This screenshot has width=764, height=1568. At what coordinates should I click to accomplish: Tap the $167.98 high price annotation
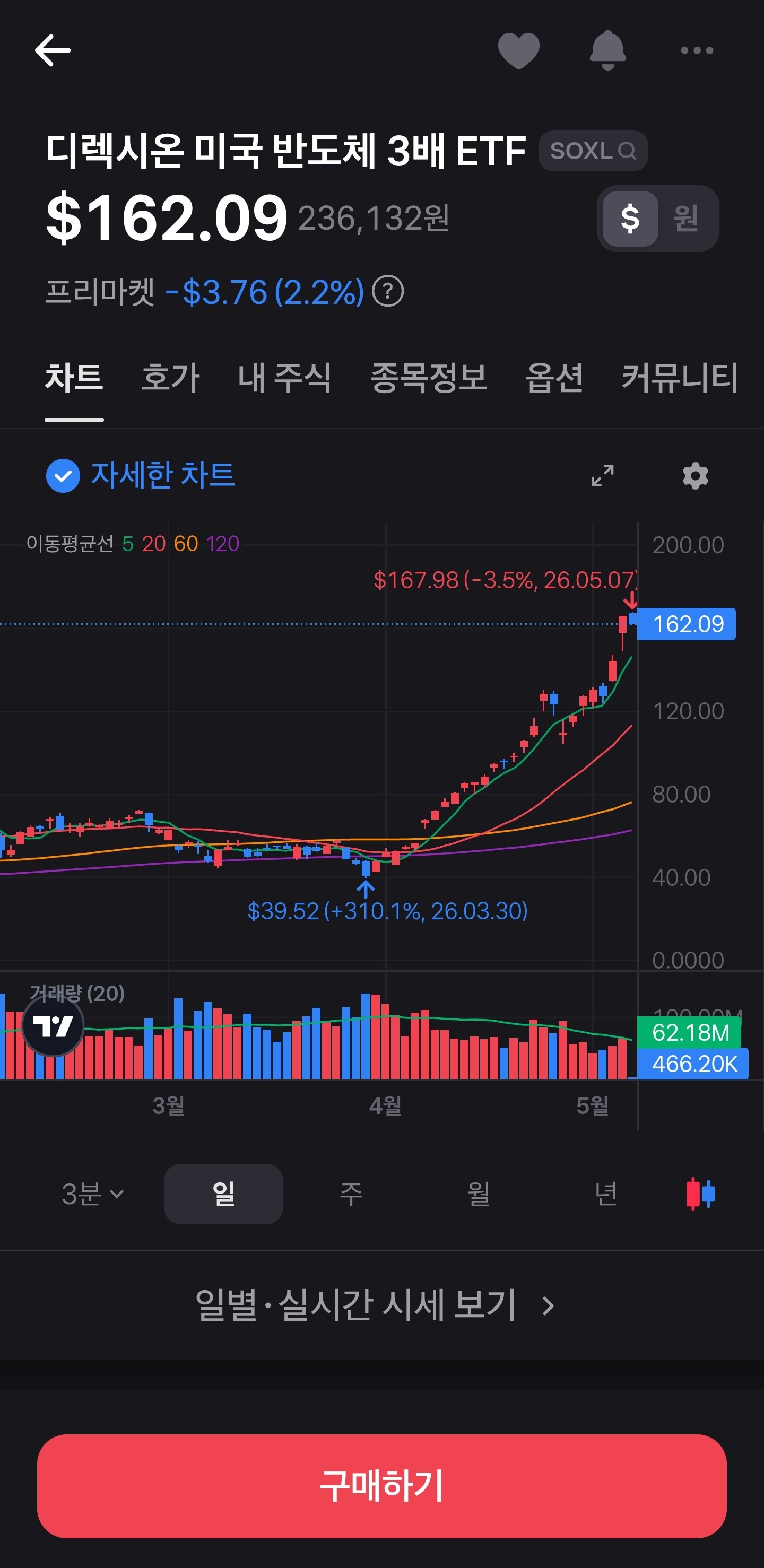[505, 580]
